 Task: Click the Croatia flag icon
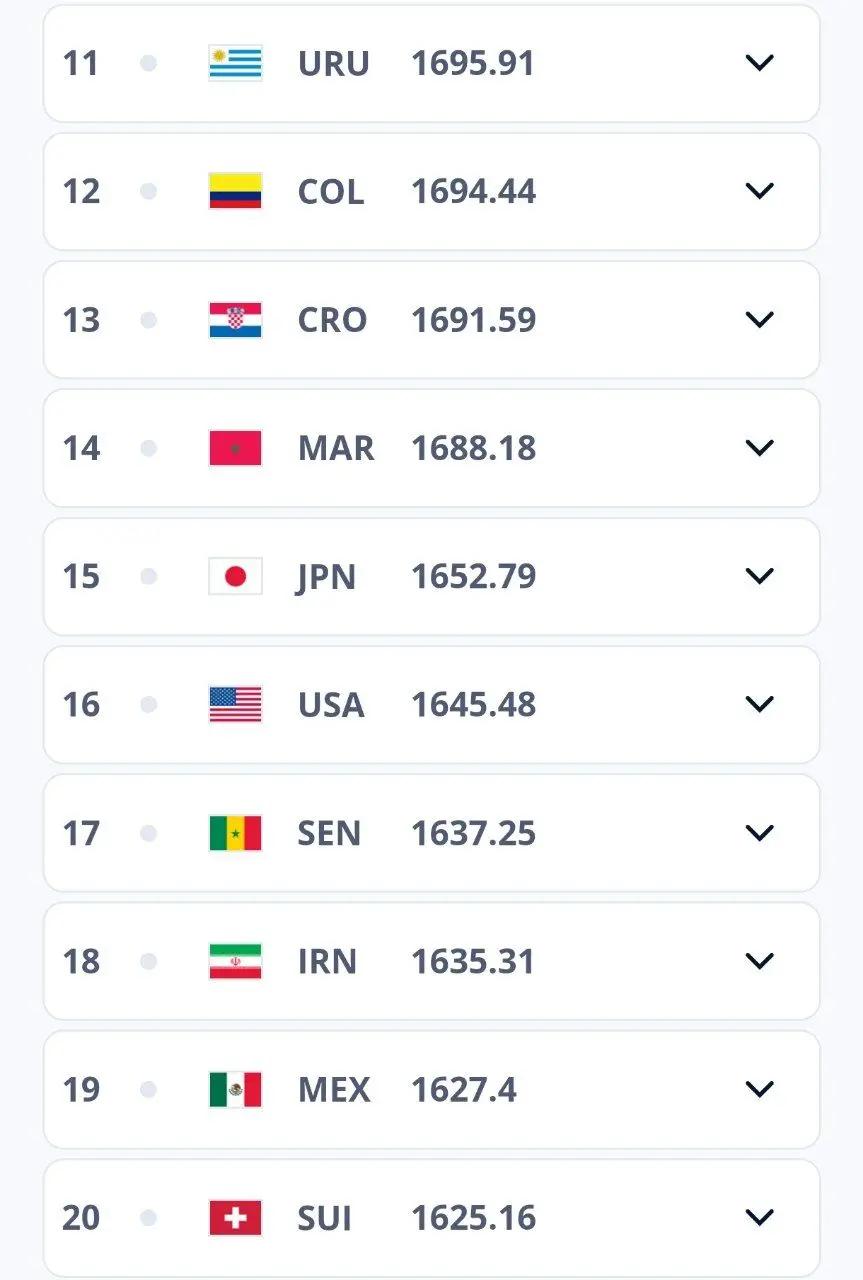tap(235, 320)
